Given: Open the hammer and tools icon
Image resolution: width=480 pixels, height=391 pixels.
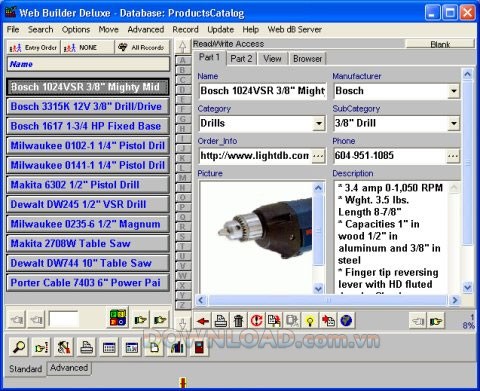Looking at the screenshot, I should (x=64, y=347).
